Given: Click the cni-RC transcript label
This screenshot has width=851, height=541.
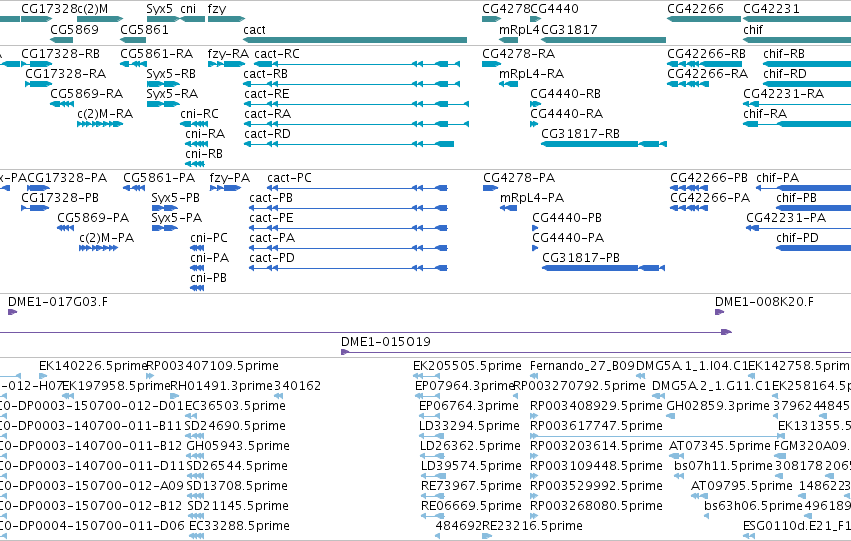Looking at the screenshot, I should 199,114.
